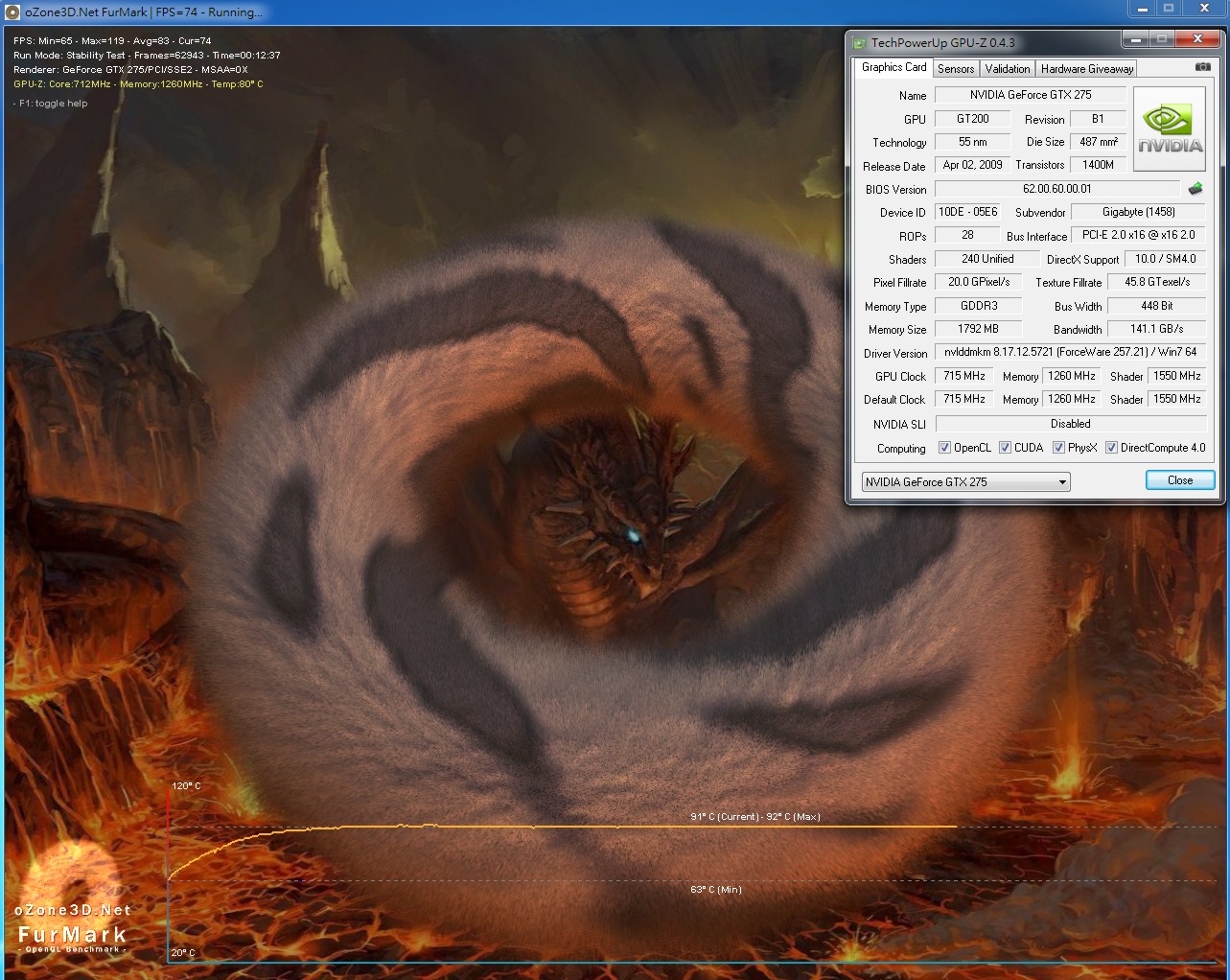
Task: Click the DirectX Support value 10.0 / SM4.0
Action: (x=1165, y=259)
